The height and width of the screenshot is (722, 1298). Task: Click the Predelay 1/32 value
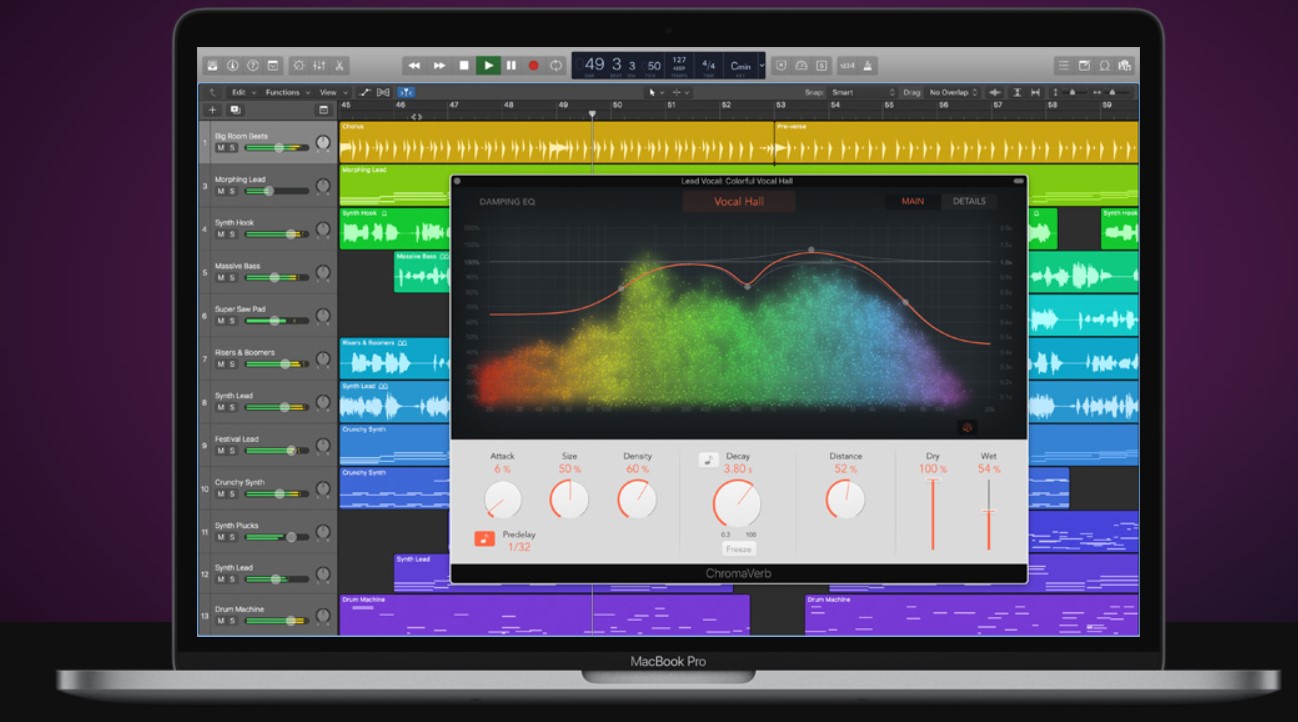pos(519,547)
